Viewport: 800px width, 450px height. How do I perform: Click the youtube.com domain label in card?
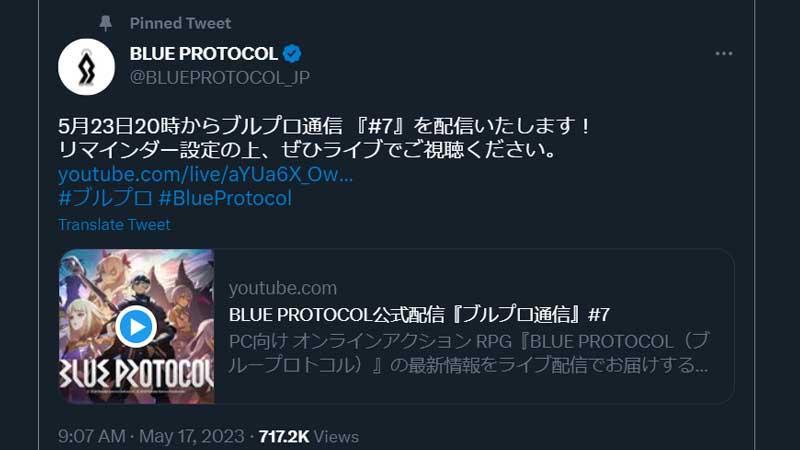[x=283, y=288]
